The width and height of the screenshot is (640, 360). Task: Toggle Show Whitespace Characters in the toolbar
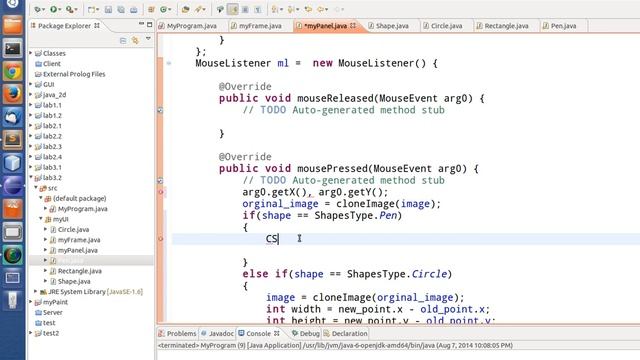click(x=258, y=9)
